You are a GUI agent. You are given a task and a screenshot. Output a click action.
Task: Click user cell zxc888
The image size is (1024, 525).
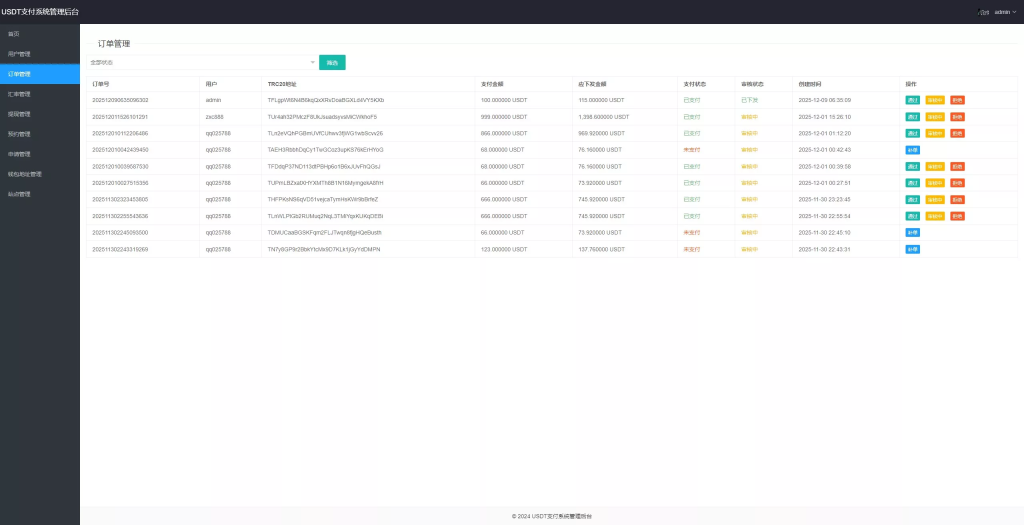[x=215, y=117]
